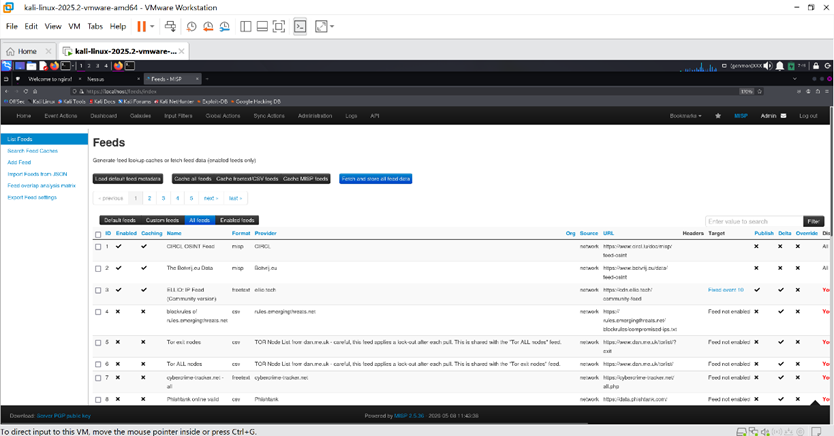The width and height of the screenshot is (834, 436).
Task: Open MISP Administration menu
Action: (315, 115)
